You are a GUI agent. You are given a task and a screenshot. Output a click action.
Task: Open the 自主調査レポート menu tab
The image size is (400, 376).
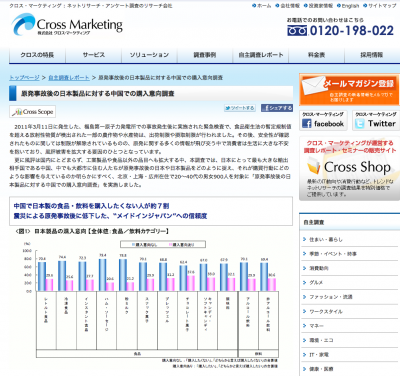(x=261, y=55)
